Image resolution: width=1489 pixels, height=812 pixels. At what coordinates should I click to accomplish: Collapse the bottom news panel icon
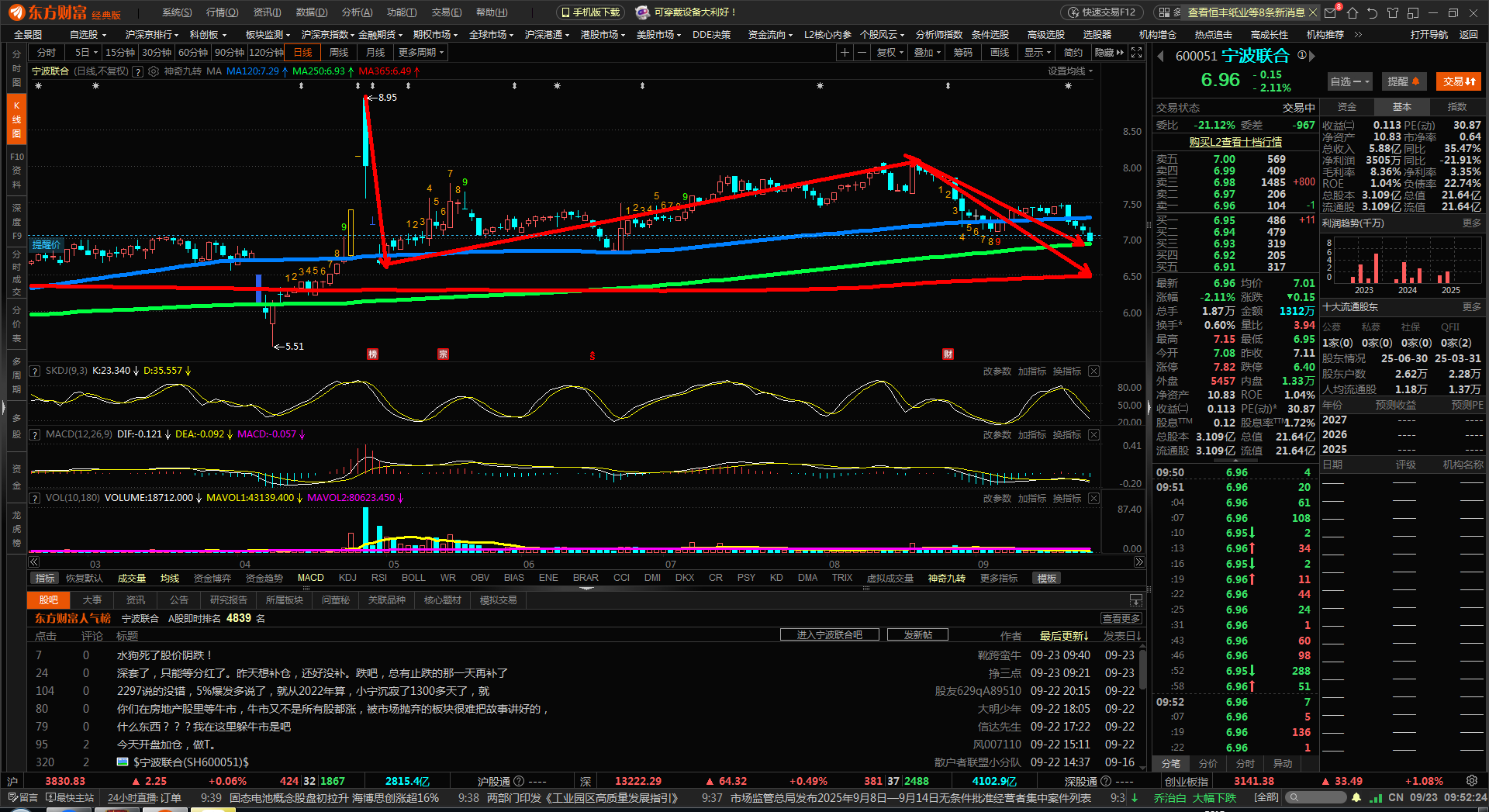click(x=1136, y=600)
